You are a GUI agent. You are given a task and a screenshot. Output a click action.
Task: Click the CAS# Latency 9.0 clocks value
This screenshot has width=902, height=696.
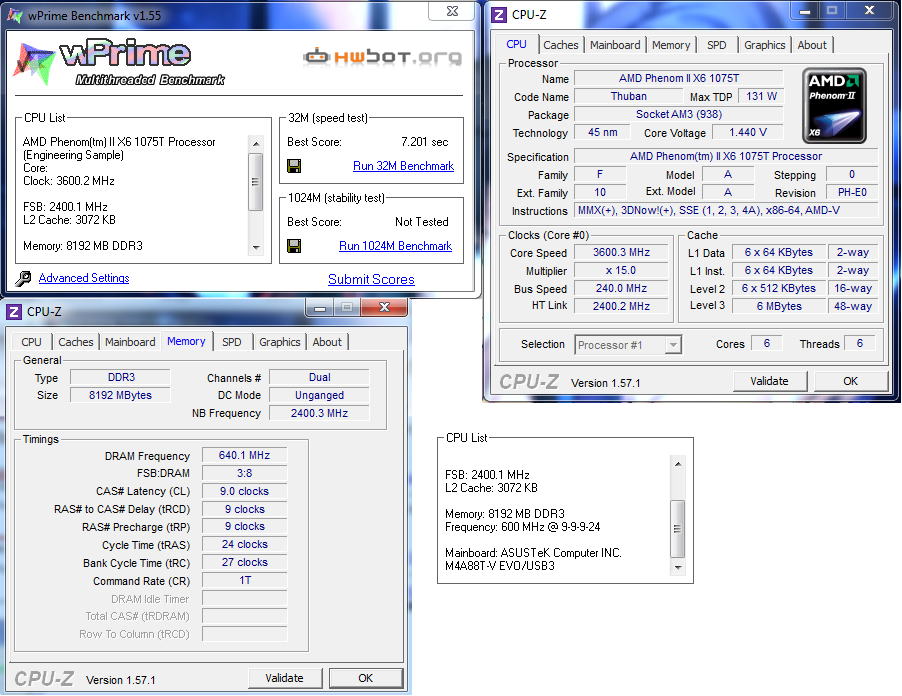244,492
